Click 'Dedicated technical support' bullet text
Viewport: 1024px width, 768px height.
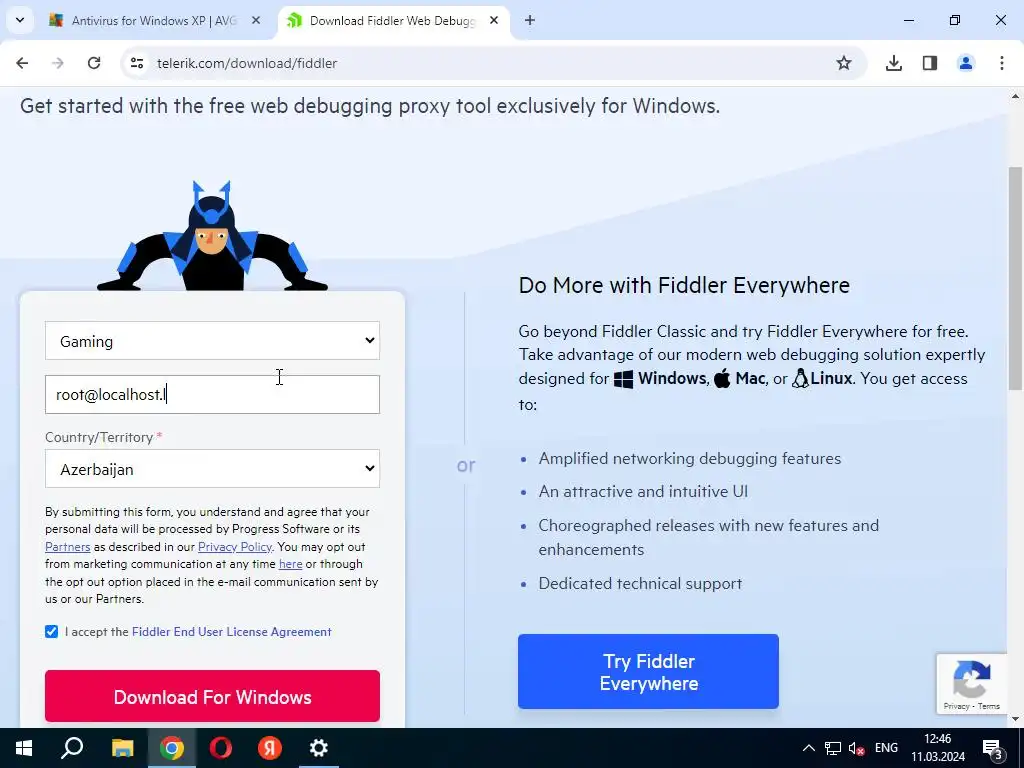[640, 583]
